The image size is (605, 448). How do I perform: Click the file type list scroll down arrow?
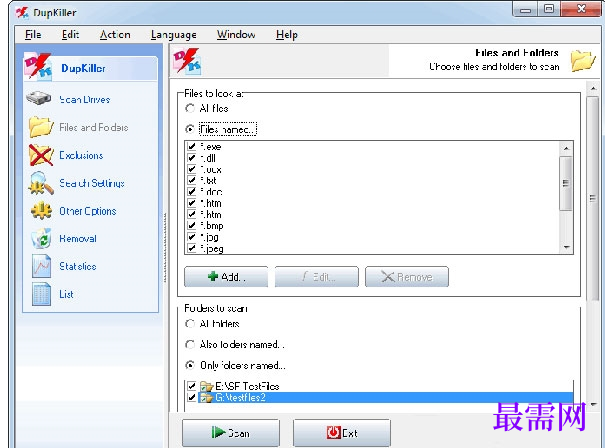click(x=566, y=247)
